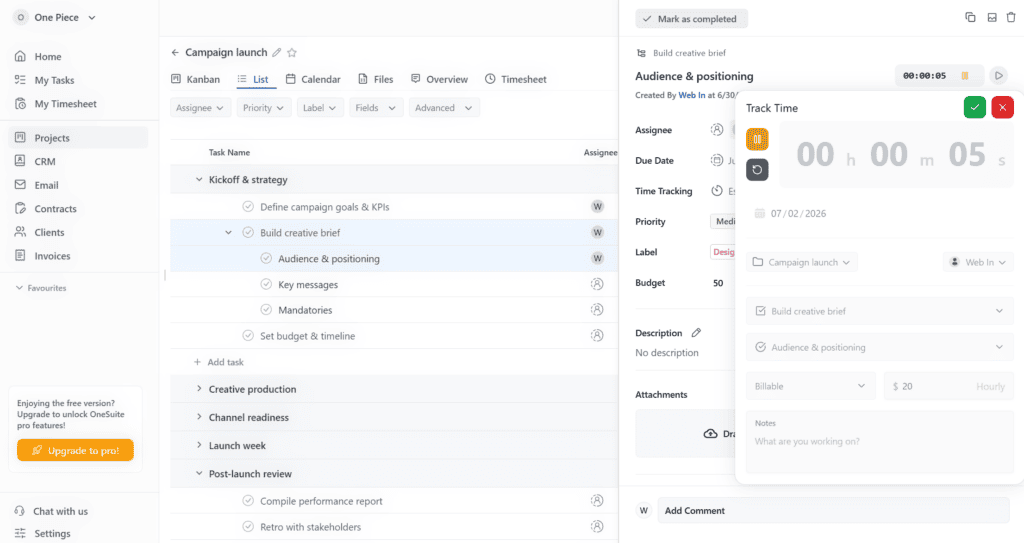Click the panel icon beside the trash icon
This screenshot has height=543, width=1024.
(992, 18)
